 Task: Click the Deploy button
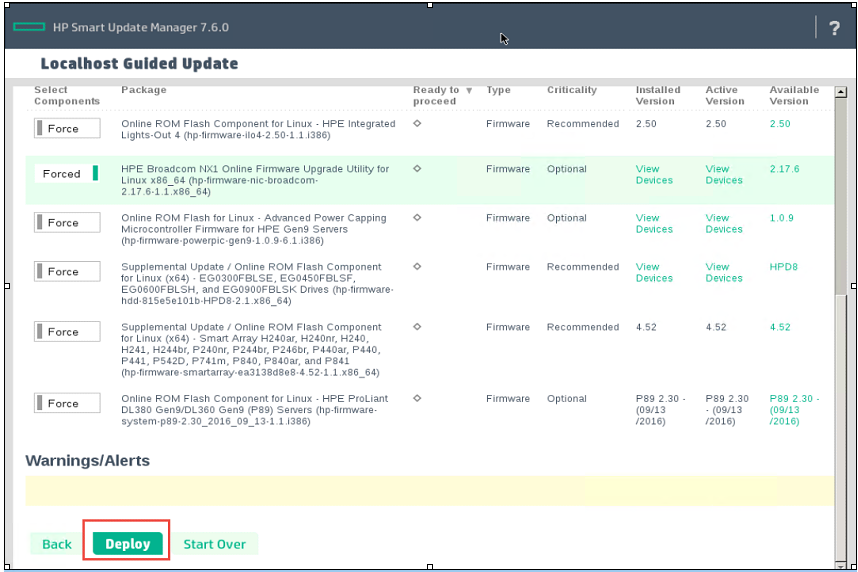pos(127,544)
